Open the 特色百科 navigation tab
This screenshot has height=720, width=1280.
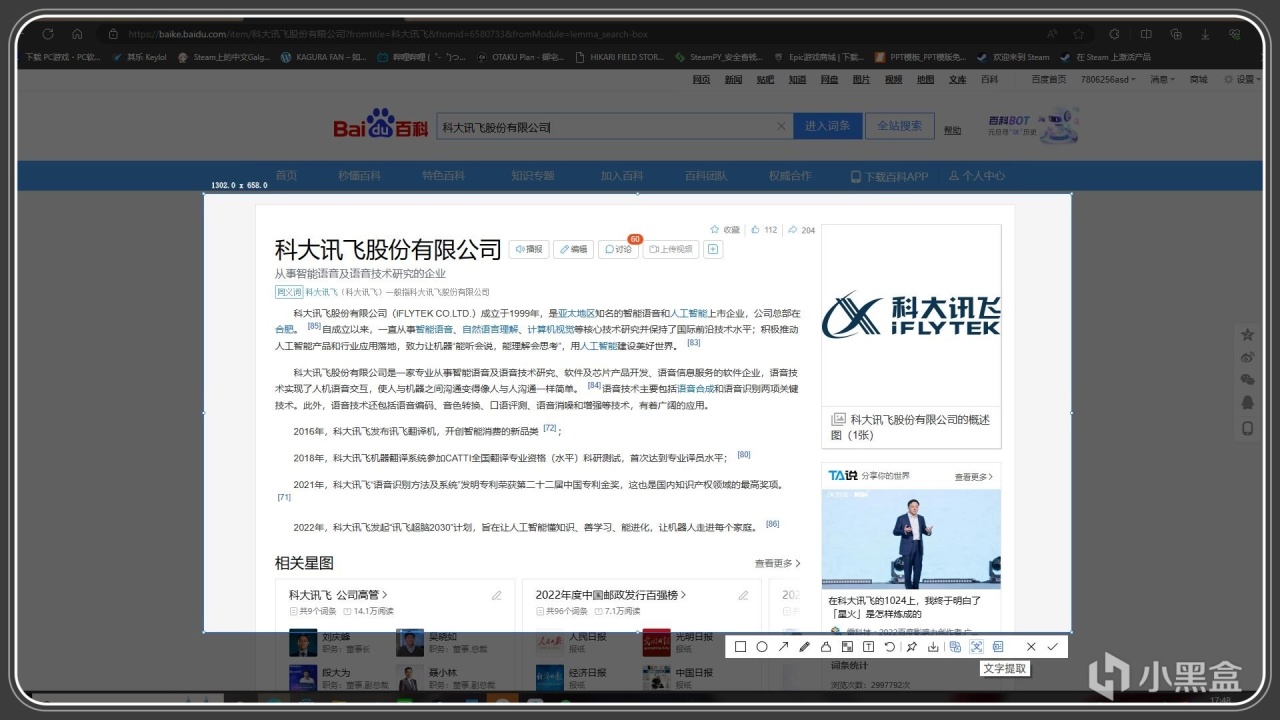point(443,176)
